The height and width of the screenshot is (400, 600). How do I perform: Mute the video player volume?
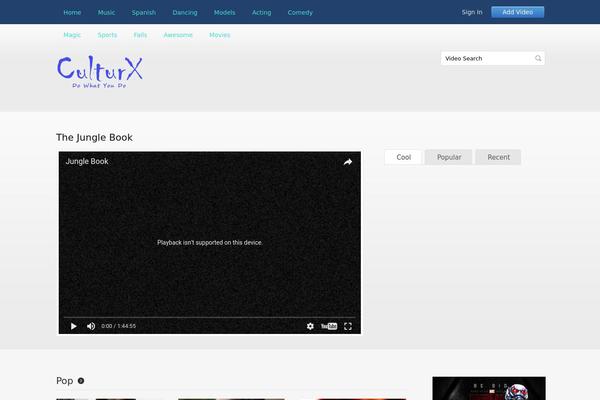[x=91, y=326]
